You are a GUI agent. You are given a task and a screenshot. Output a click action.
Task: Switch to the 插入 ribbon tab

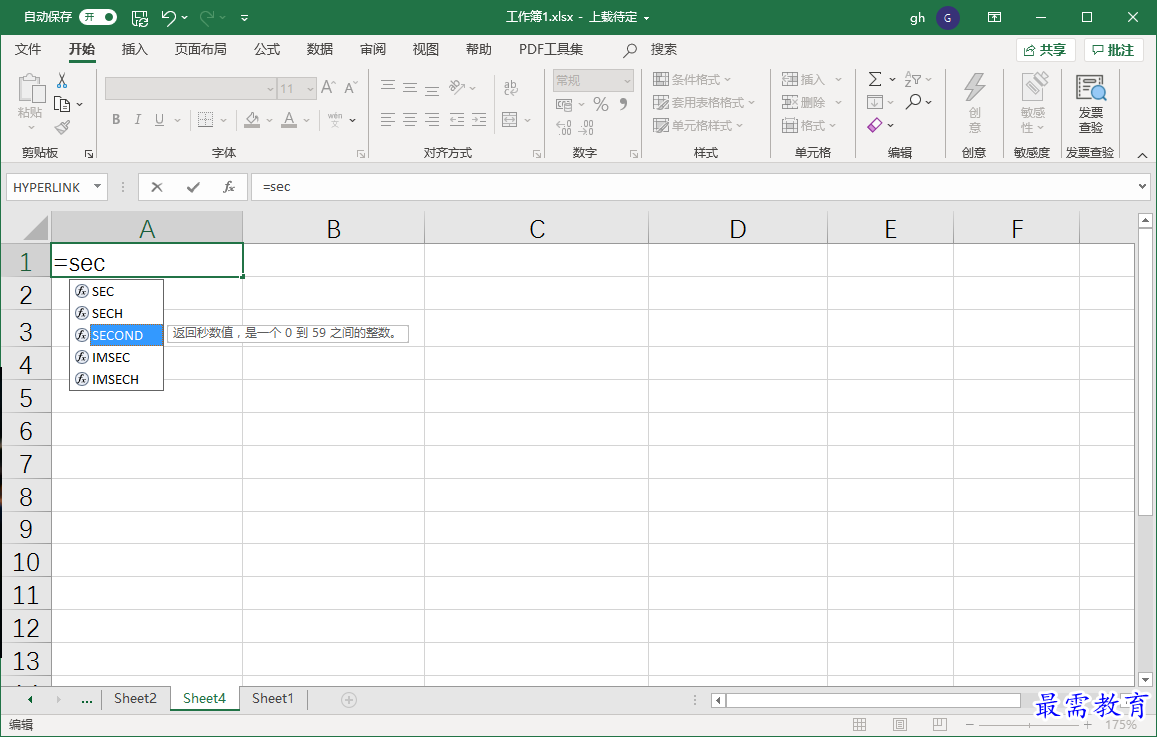(134, 49)
